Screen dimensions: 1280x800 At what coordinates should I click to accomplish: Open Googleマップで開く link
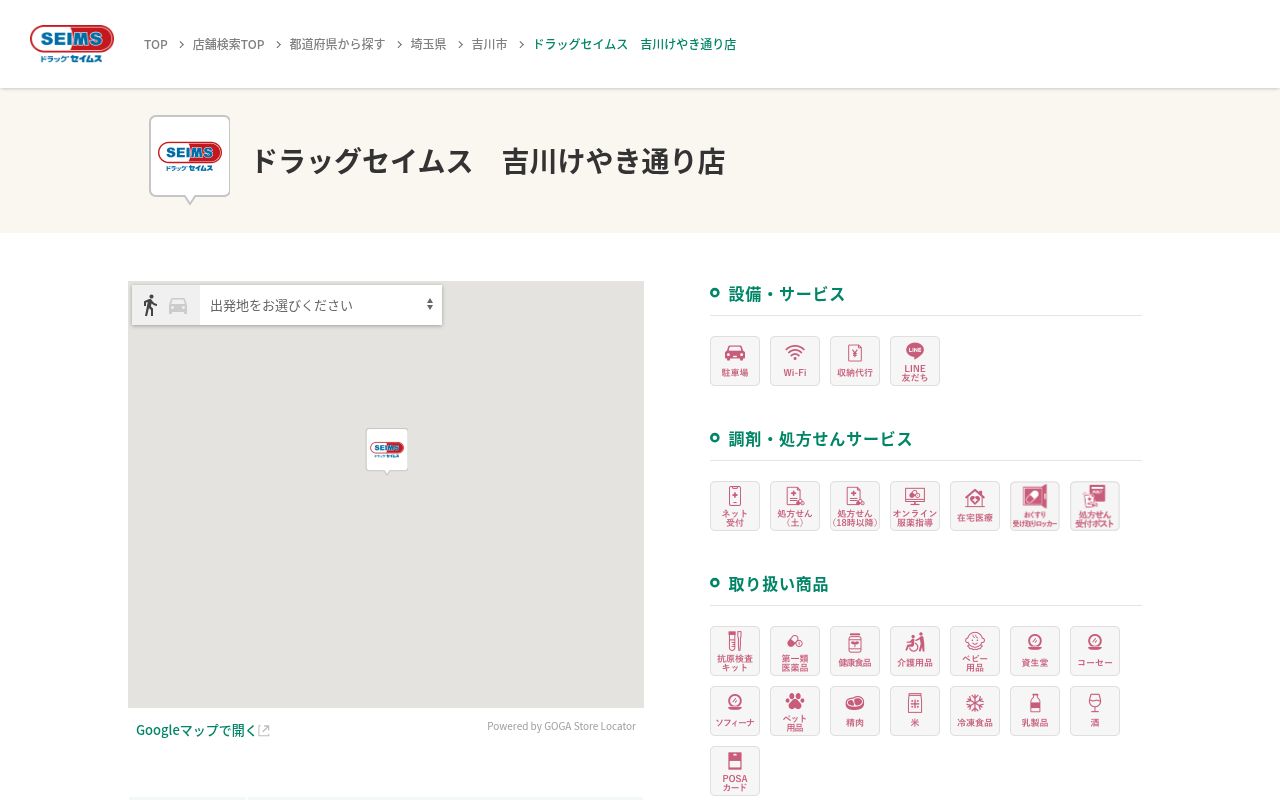203,730
